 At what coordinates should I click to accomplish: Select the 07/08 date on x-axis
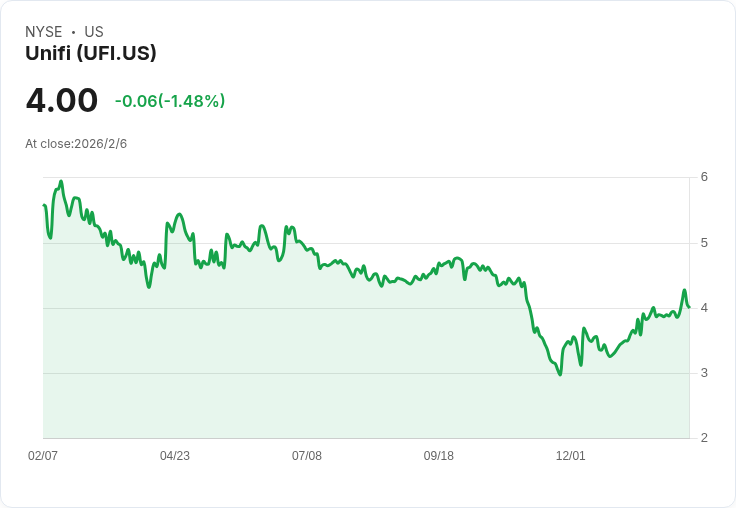point(307,456)
